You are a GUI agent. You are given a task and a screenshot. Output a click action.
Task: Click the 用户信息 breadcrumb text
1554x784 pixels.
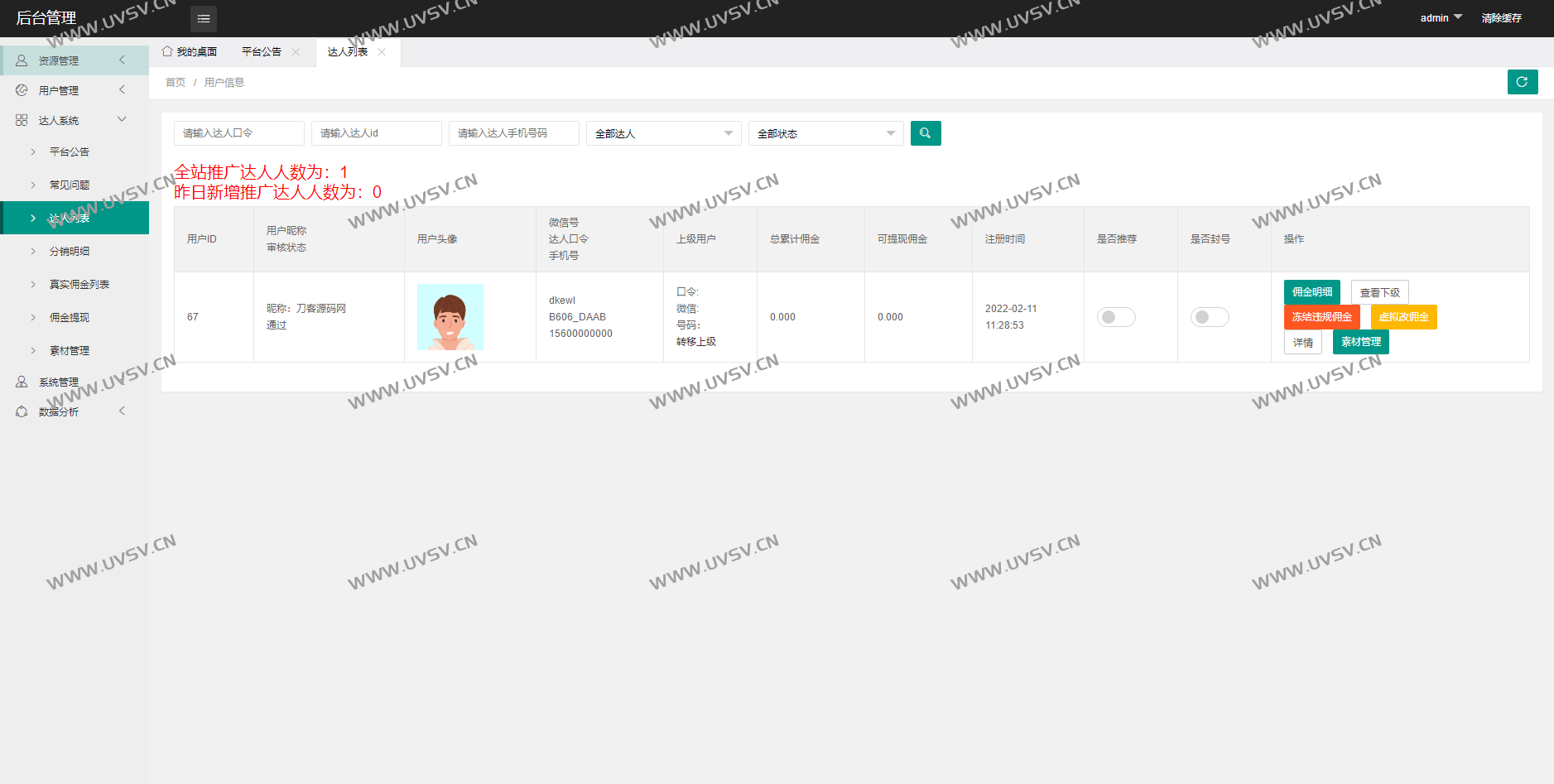point(224,83)
